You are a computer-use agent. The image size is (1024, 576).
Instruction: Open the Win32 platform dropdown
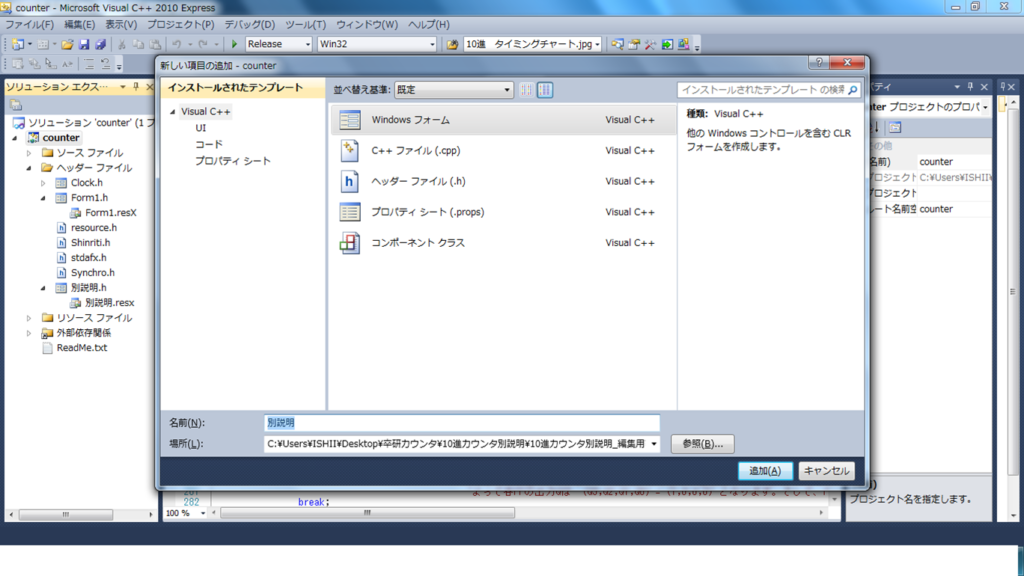[x=432, y=44]
